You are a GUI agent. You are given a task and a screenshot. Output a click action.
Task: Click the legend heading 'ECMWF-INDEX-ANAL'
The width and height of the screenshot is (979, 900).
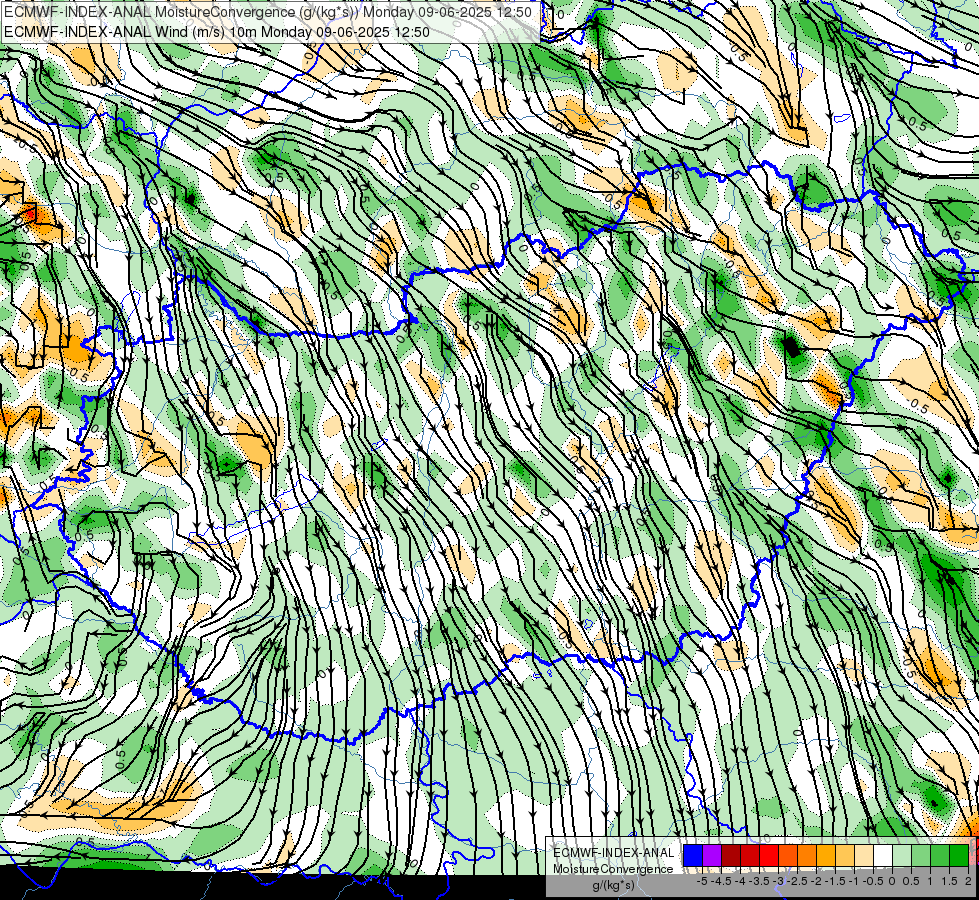(x=614, y=853)
